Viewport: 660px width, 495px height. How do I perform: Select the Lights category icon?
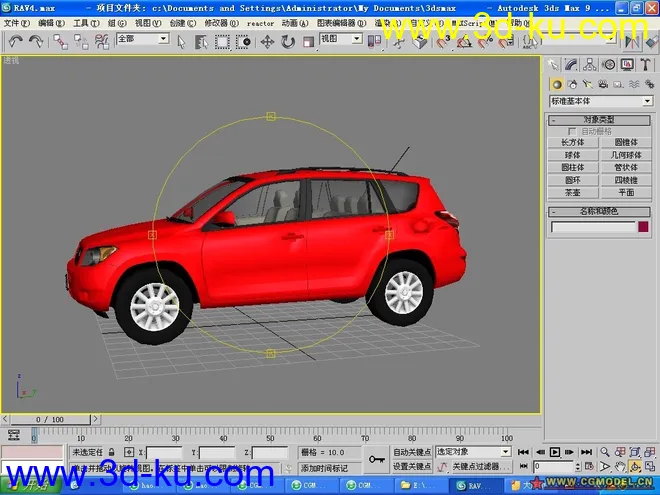tap(588, 85)
